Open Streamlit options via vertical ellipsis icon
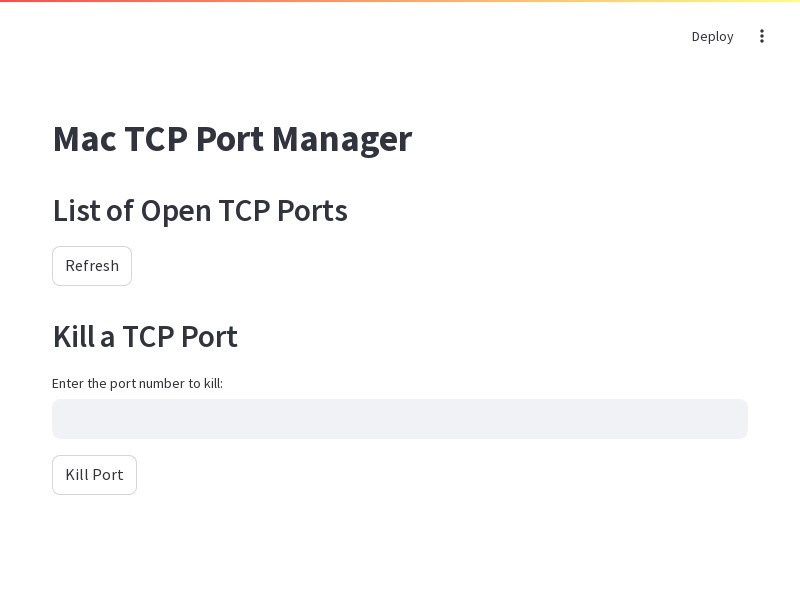Viewport: 800px width, 600px height. click(x=761, y=36)
